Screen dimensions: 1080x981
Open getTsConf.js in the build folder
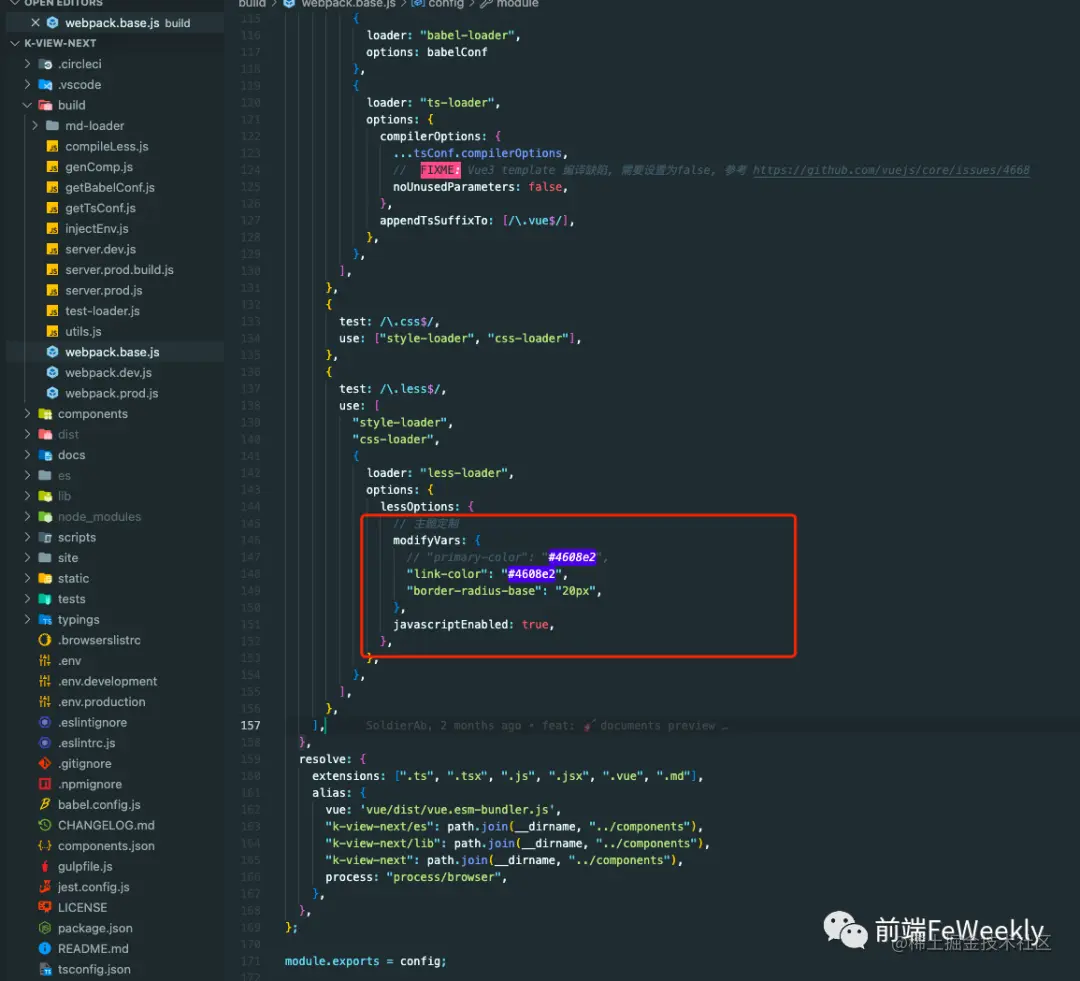pyautogui.click(x=101, y=208)
